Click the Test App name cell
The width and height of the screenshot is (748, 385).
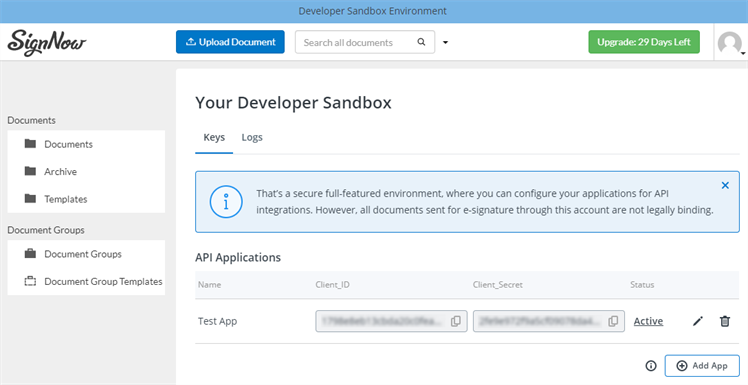click(x=218, y=321)
